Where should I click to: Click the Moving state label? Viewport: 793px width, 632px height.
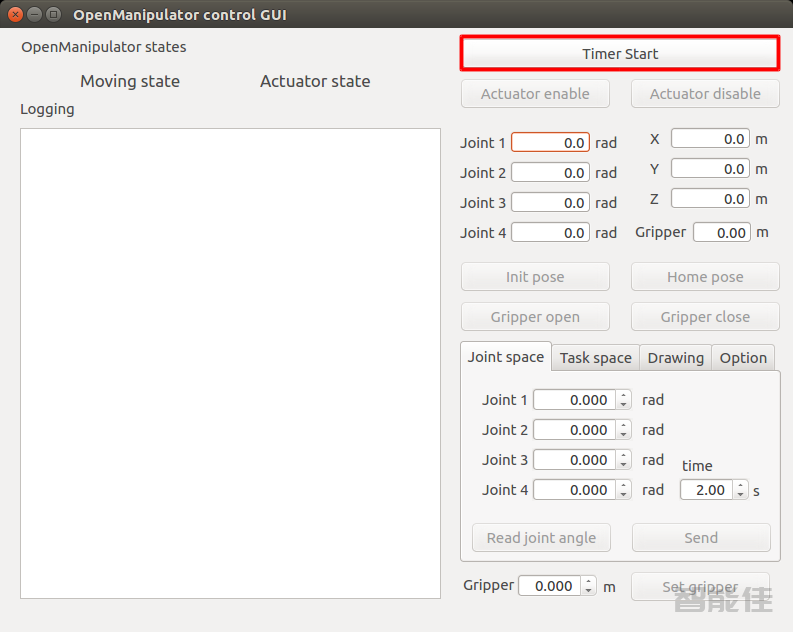pyautogui.click(x=130, y=81)
